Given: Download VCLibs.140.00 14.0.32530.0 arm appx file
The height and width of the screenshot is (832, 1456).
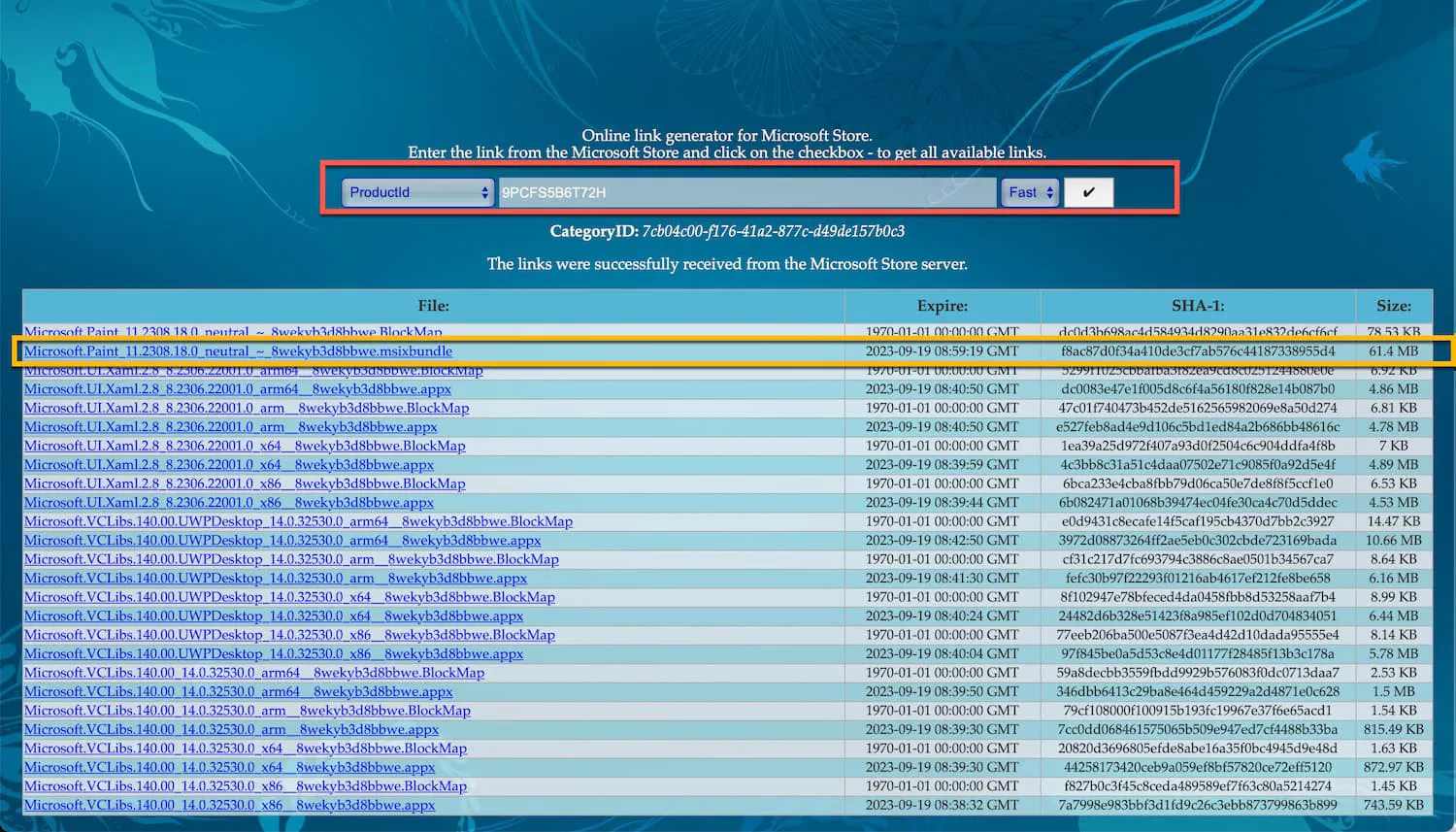Looking at the screenshot, I should [x=231, y=730].
